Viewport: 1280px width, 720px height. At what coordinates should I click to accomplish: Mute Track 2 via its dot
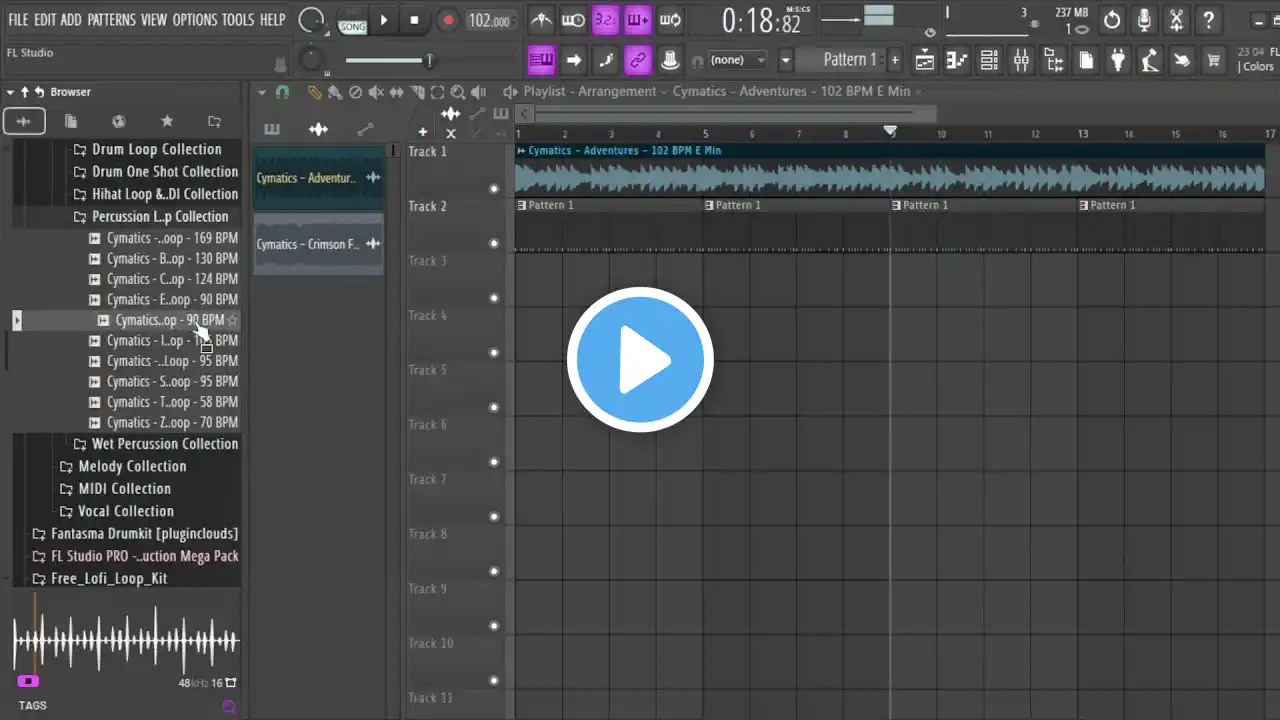[493, 243]
